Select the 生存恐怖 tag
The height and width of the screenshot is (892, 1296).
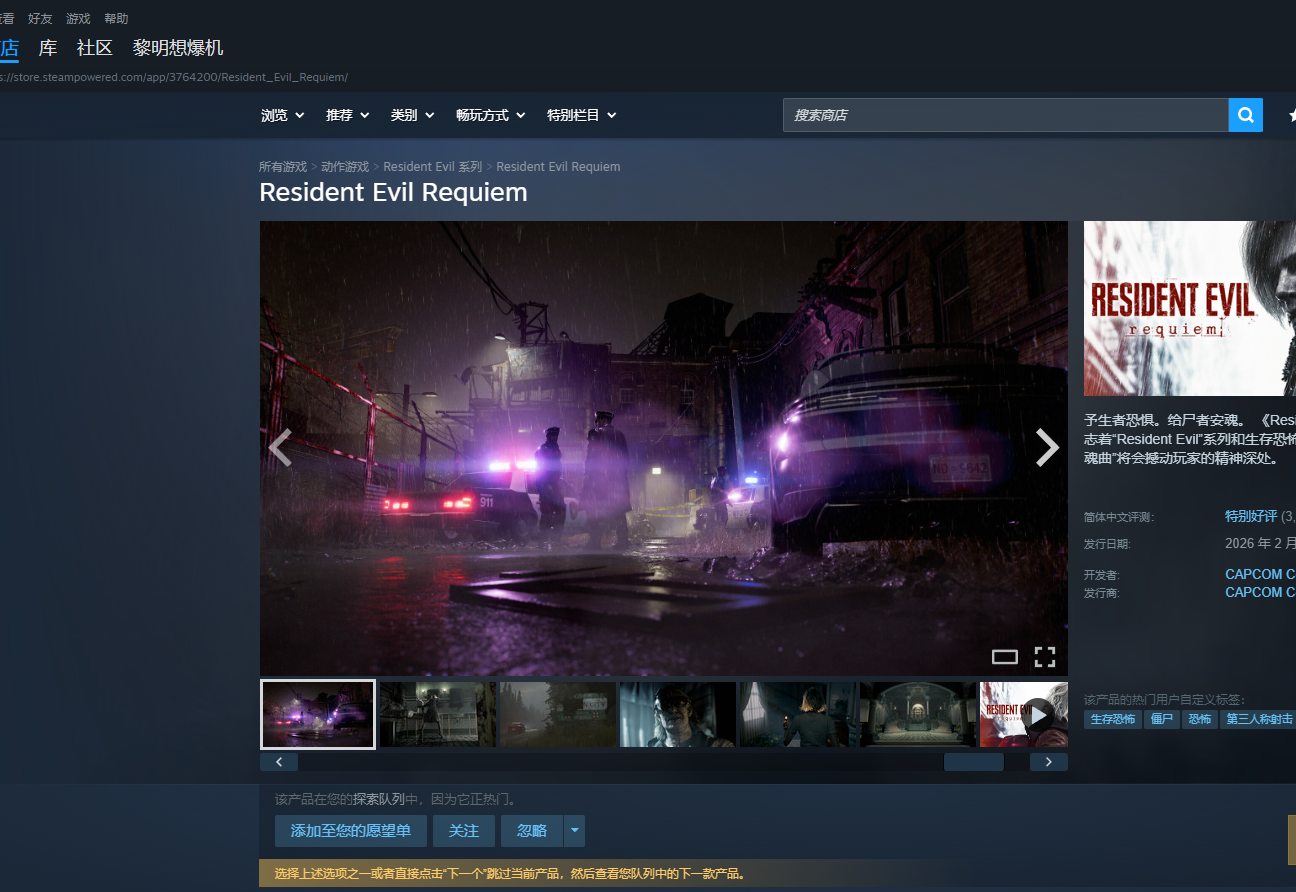[x=1112, y=719]
